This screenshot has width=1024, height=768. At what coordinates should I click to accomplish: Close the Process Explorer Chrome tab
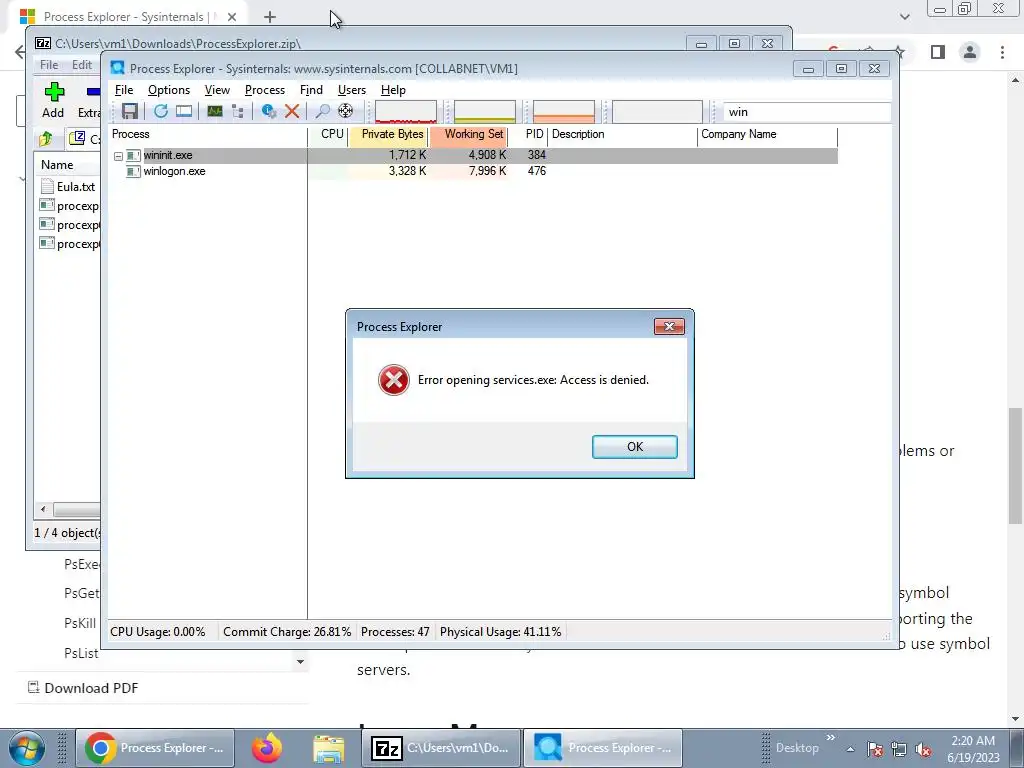click(232, 17)
